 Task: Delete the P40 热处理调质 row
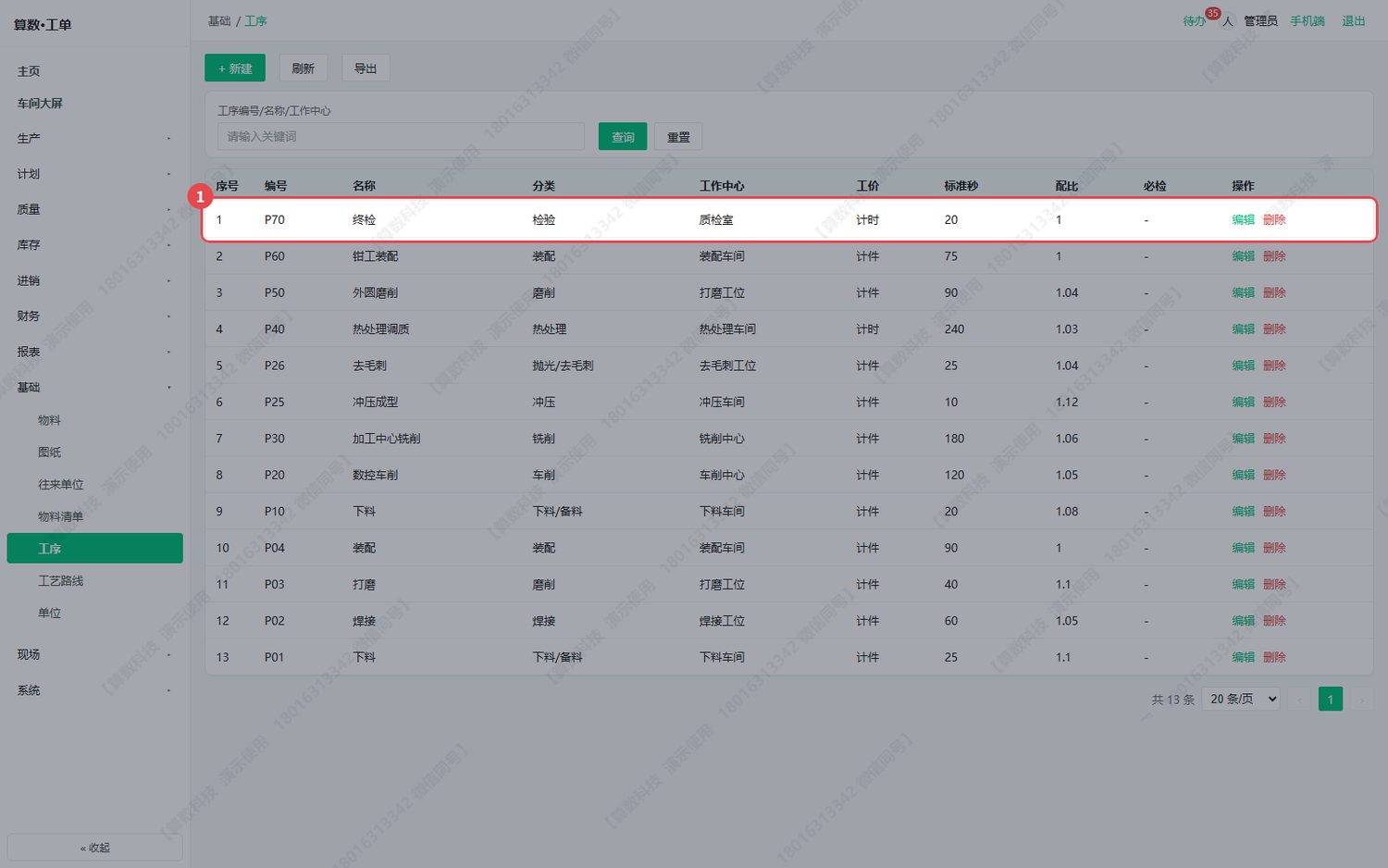[x=1274, y=329]
